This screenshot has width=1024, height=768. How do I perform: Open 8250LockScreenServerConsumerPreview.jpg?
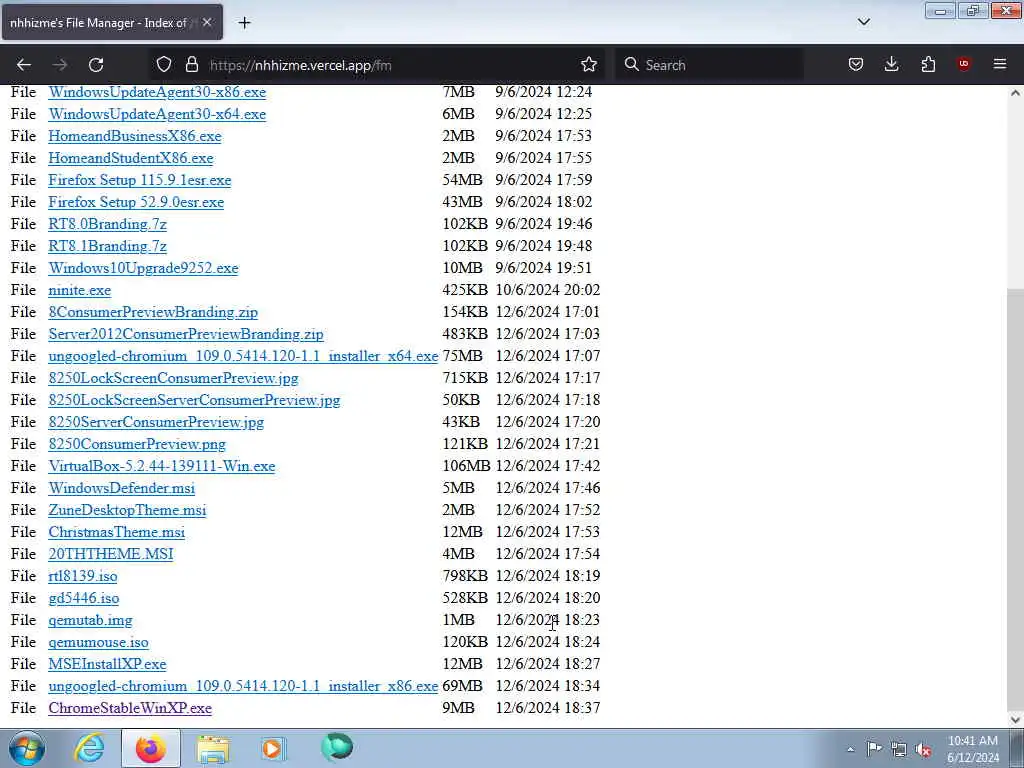click(x=195, y=400)
